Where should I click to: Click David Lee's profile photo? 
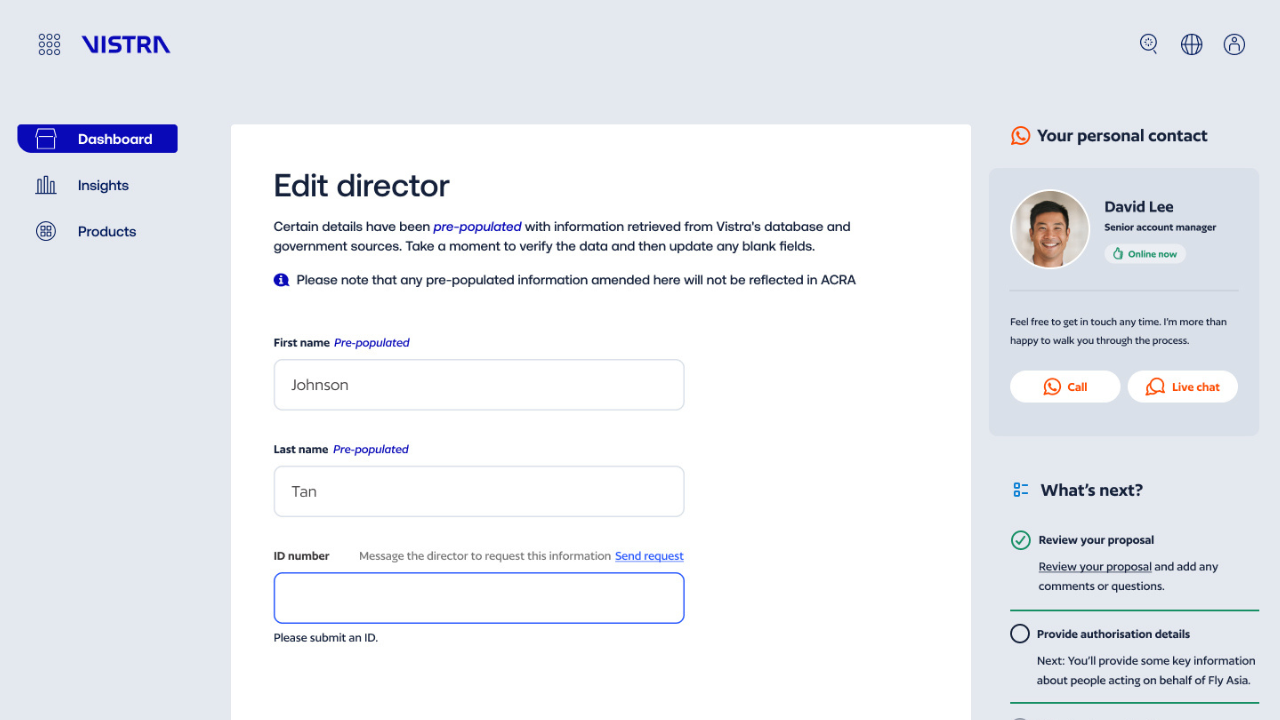(1050, 229)
